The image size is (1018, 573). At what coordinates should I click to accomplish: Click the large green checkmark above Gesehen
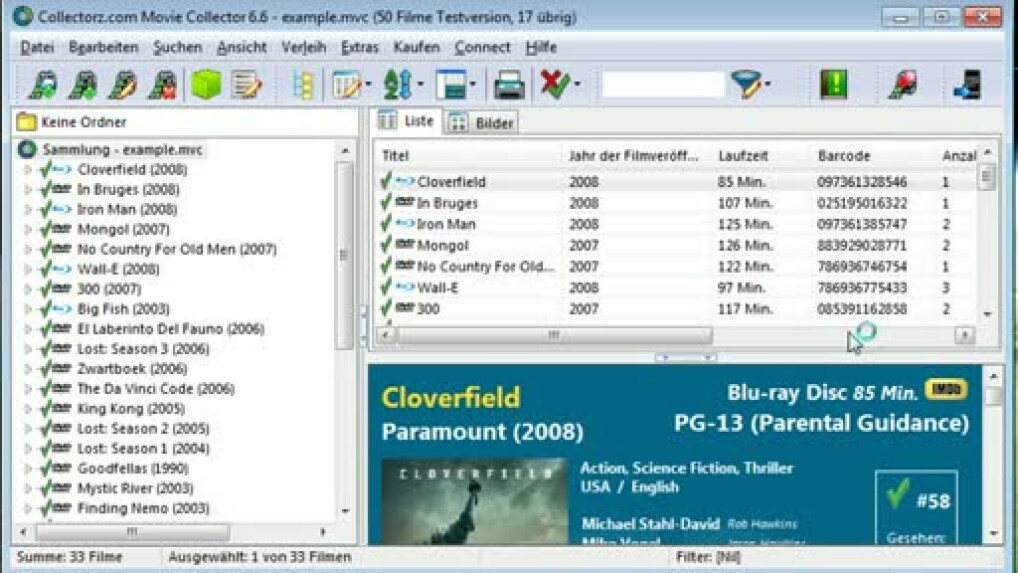898,493
